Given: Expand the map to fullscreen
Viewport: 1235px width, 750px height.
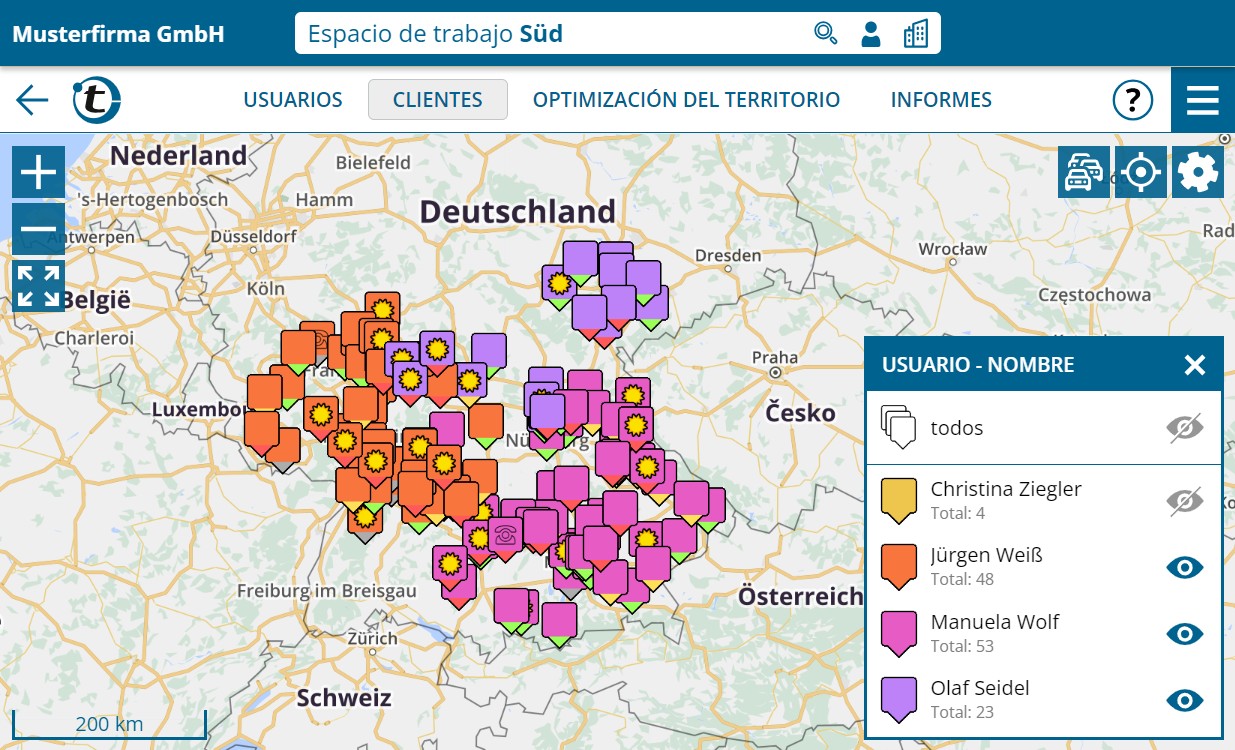Looking at the screenshot, I should 39,286.
